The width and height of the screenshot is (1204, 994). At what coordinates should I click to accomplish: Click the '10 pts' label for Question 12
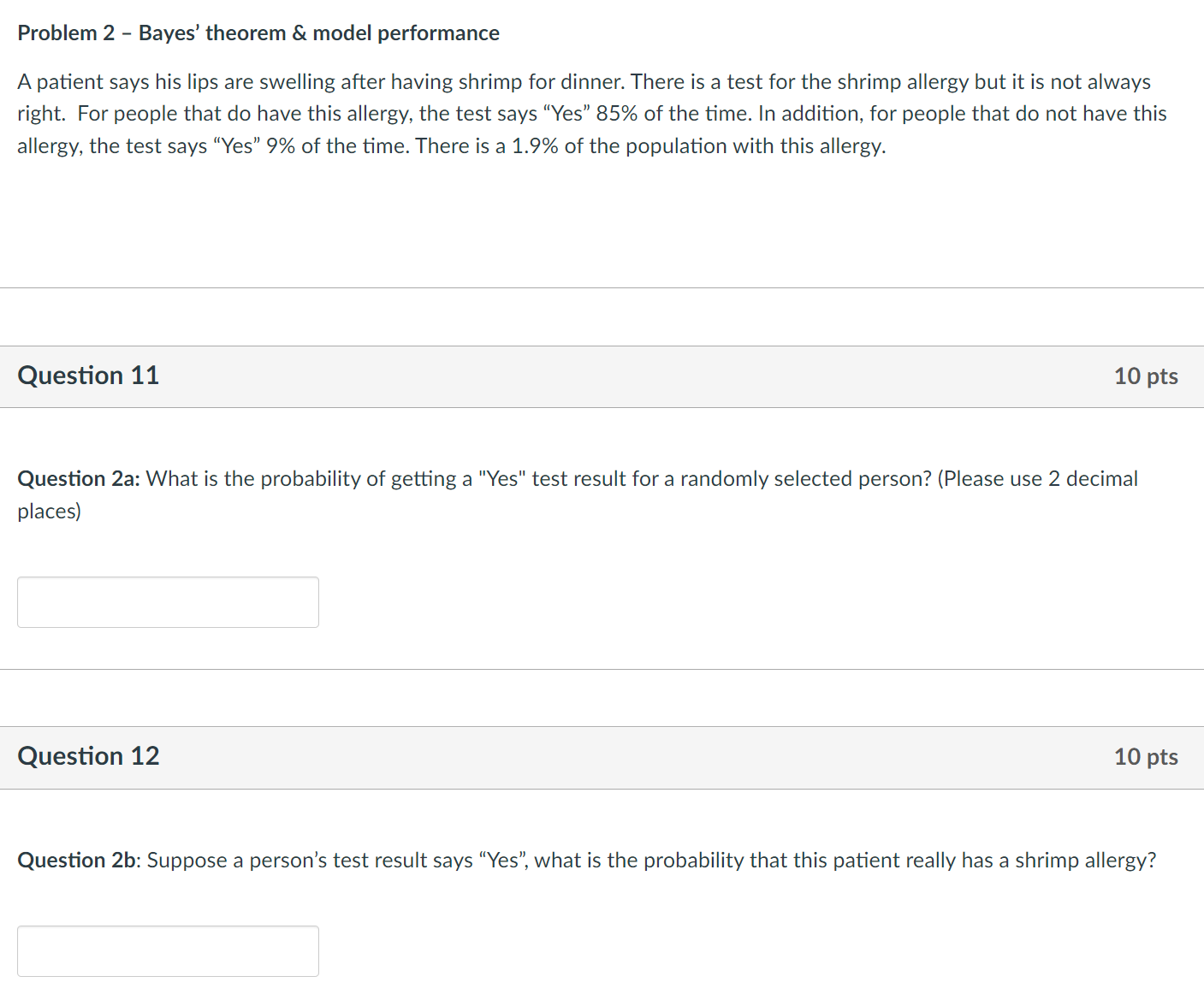coord(1146,757)
